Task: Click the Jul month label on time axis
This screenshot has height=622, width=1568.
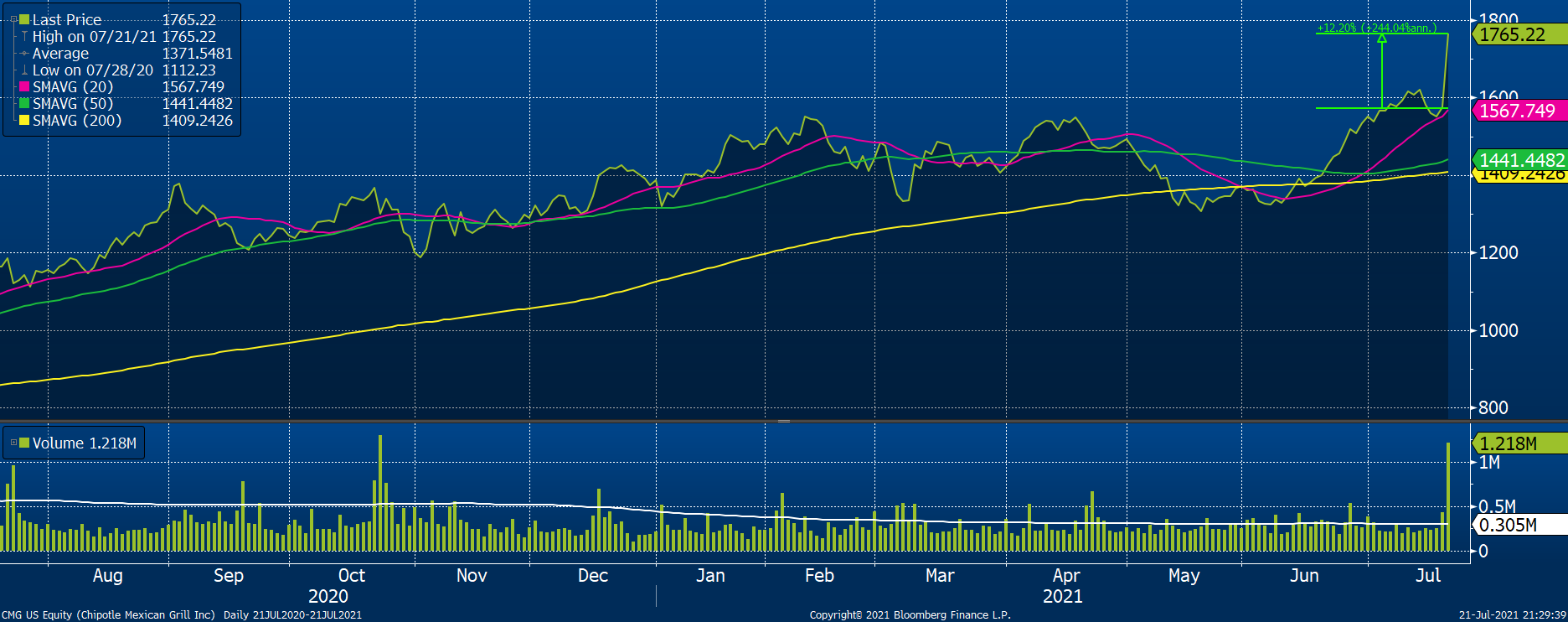Action: (x=1428, y=575)
